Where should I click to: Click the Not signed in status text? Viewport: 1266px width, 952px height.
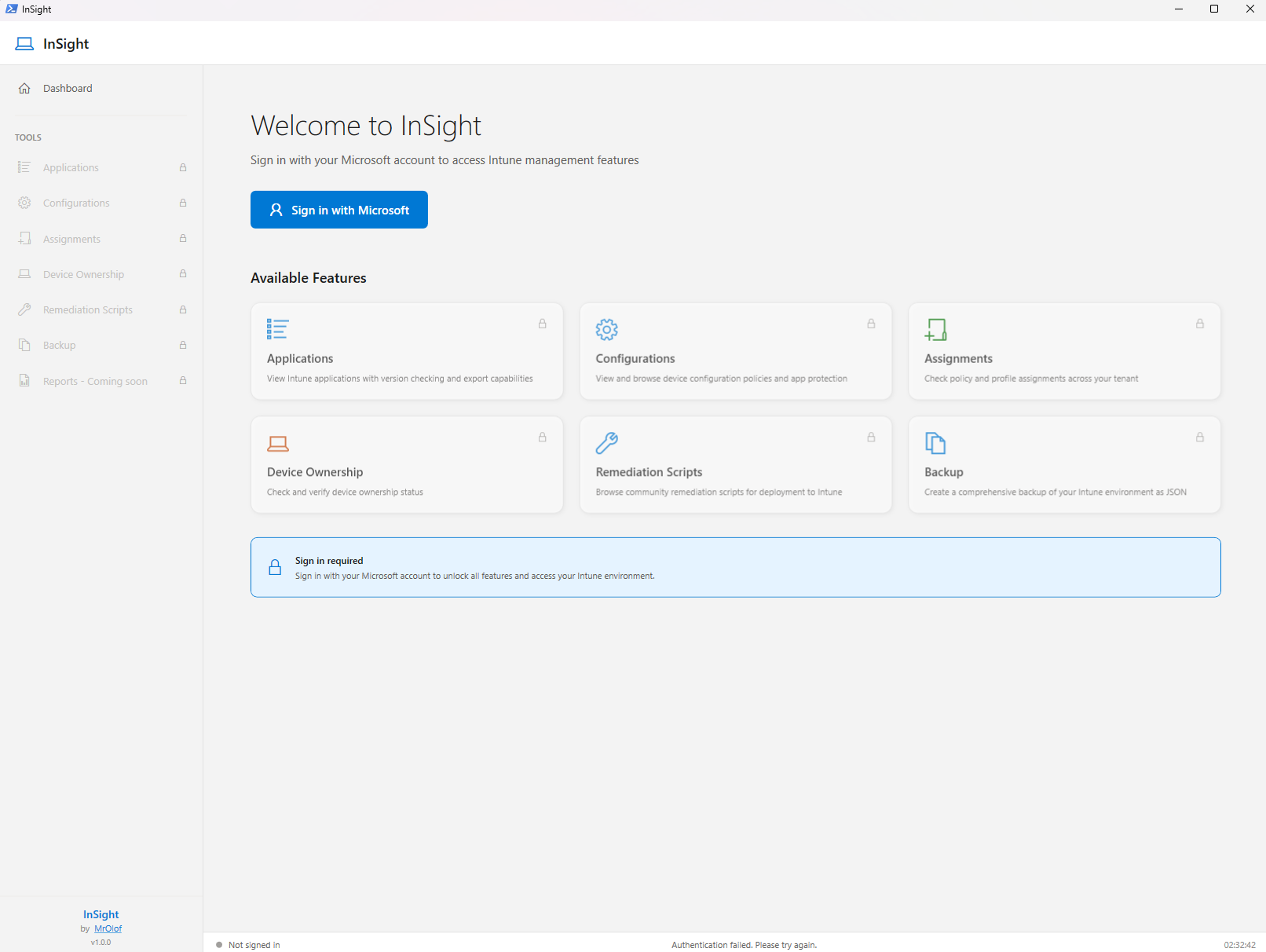pyautogui.click(x=254, y=945)
